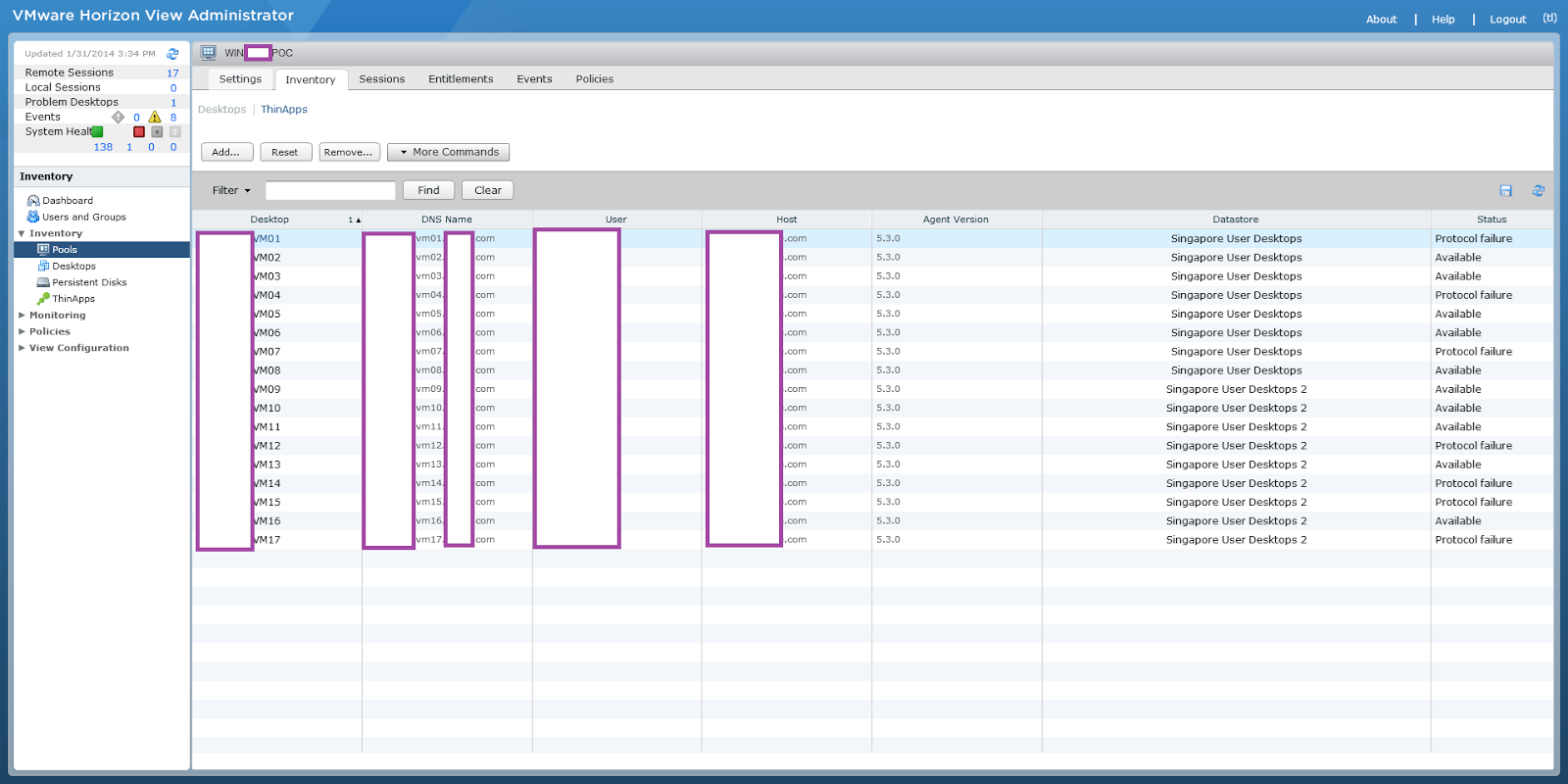Open Dashboard from the sidebar
The height and width of the screenshot is (784, 1568).
tap(67, 201)
